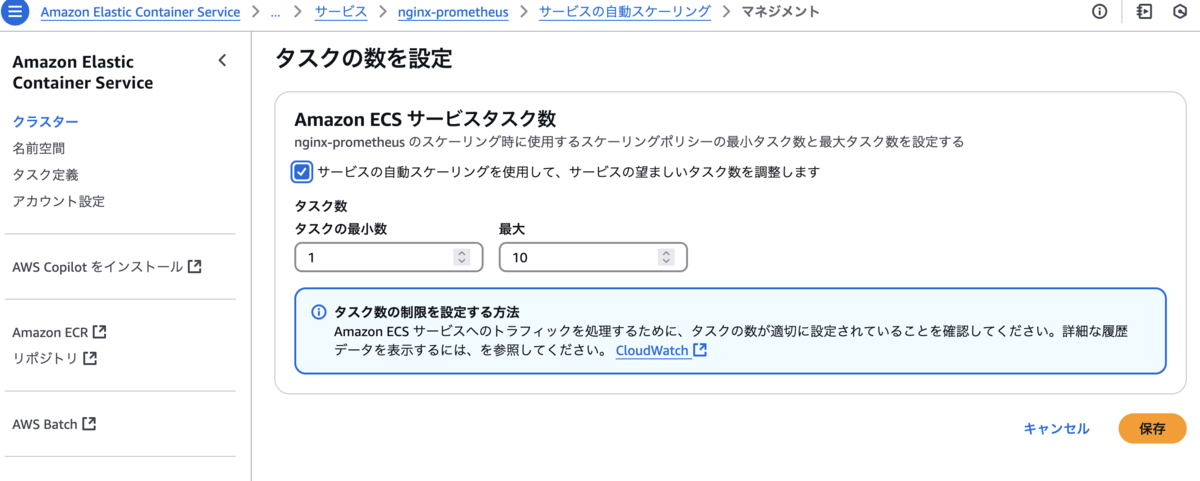Open サービスの自動スケーリング breadcrumb link
Screen dimensions: 1200x481
click(625, 12)
